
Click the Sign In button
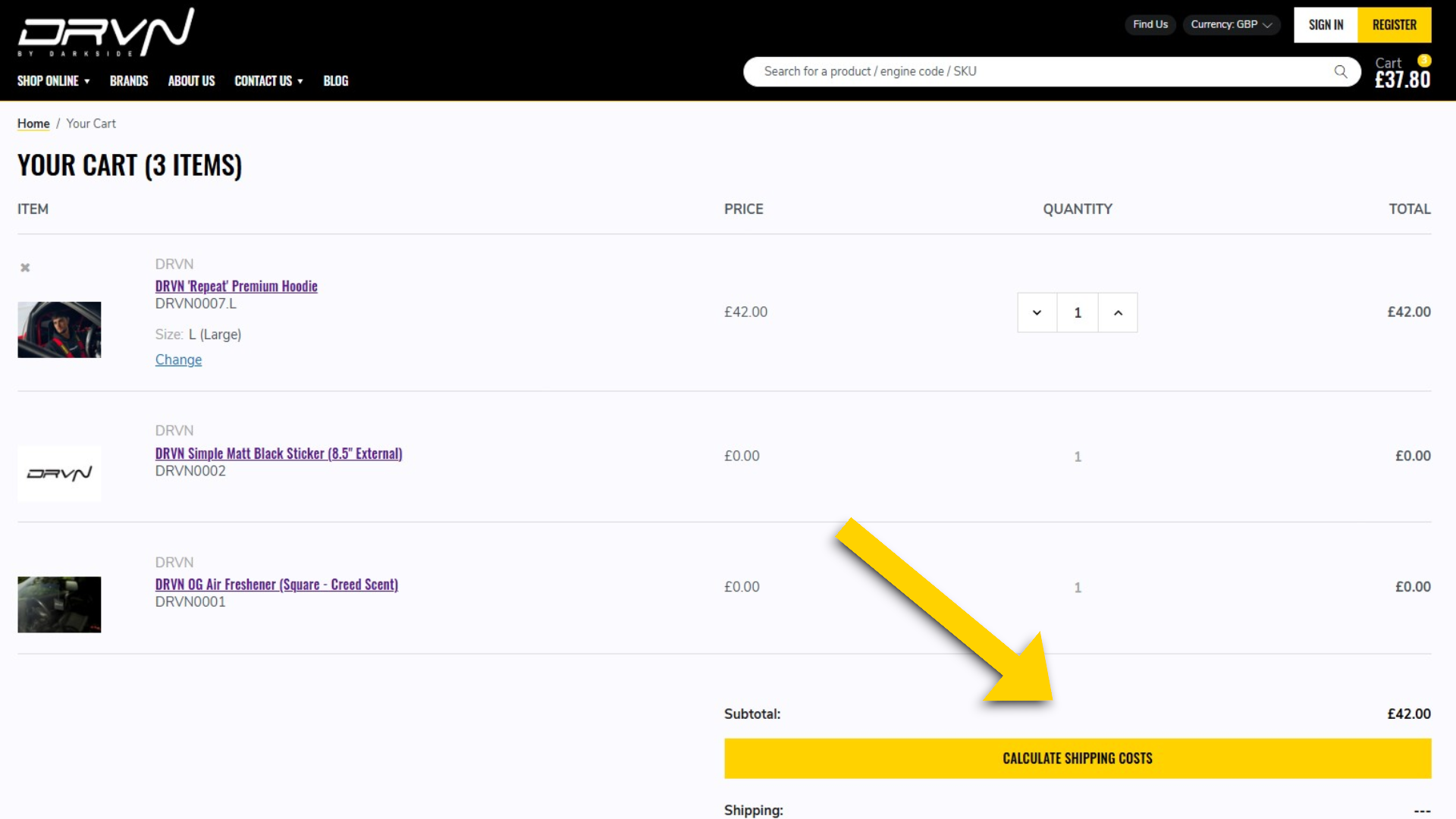(1326, 25)
